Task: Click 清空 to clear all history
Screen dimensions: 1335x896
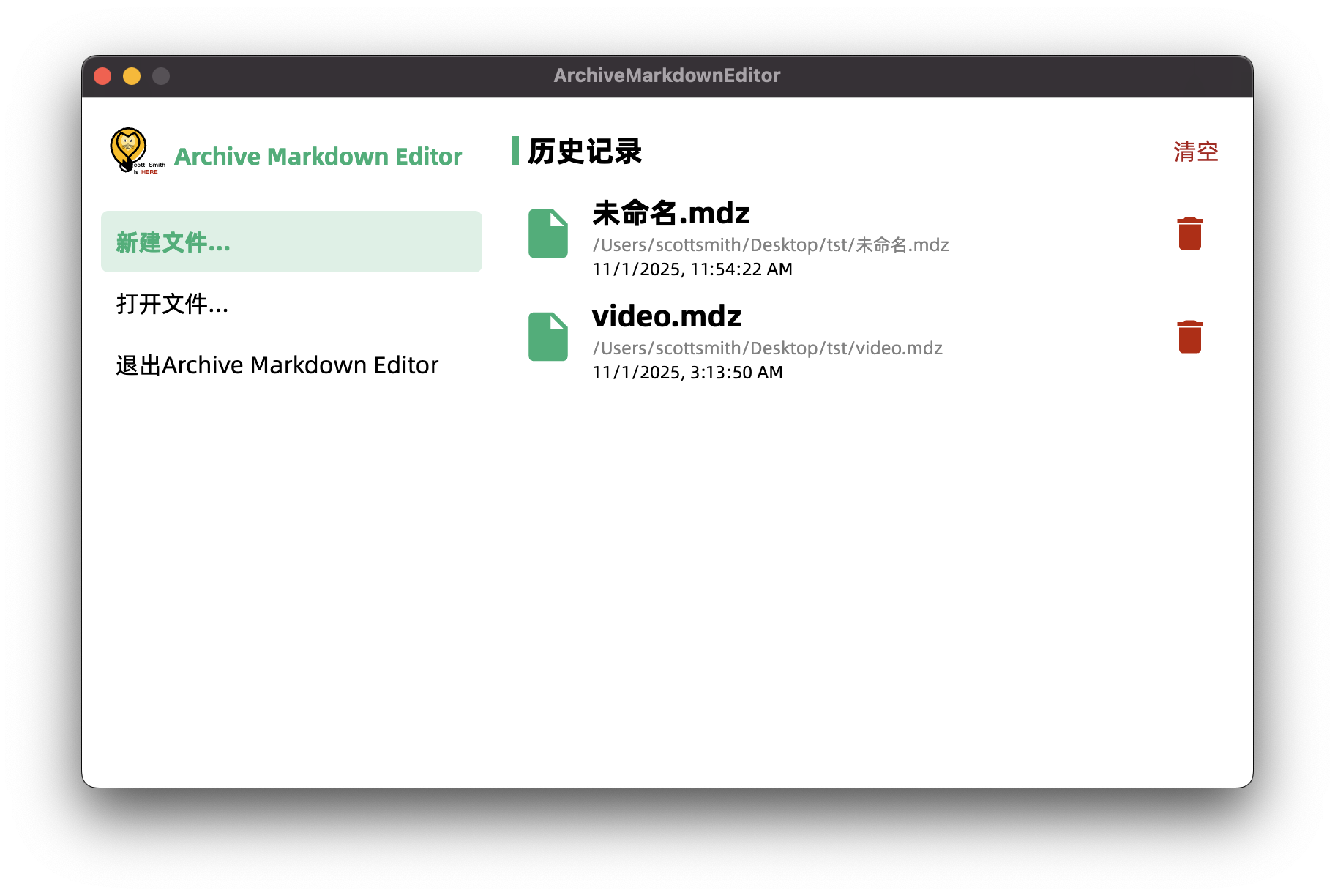Action: (1196, 152)
